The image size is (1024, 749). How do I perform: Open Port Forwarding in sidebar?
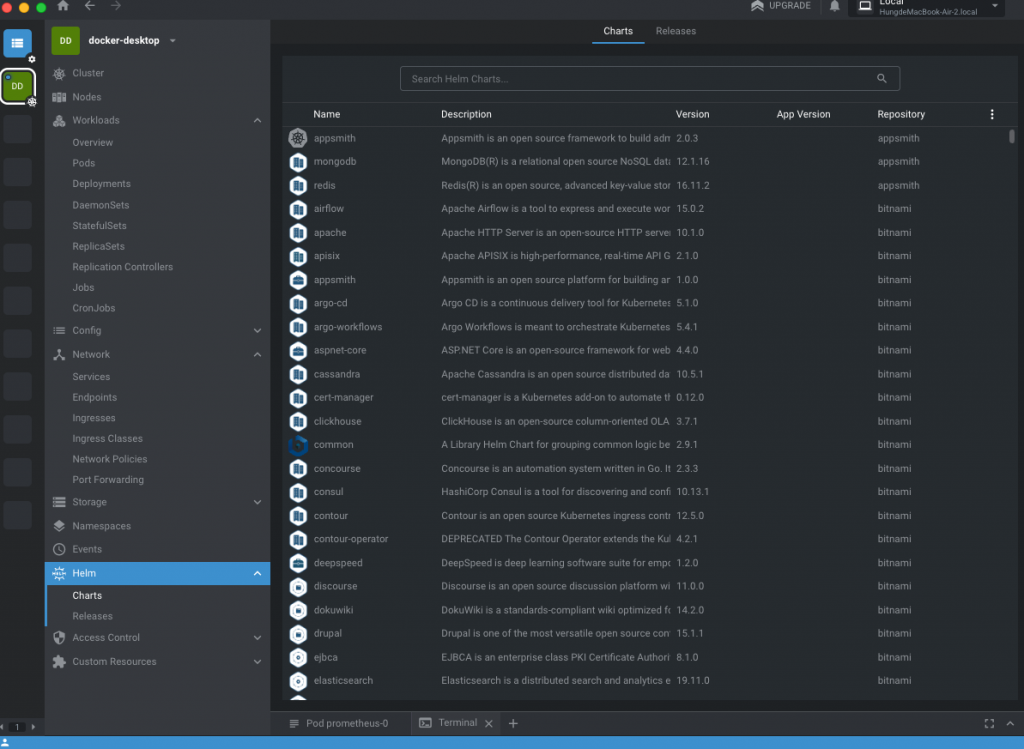[x=108, y=479]
